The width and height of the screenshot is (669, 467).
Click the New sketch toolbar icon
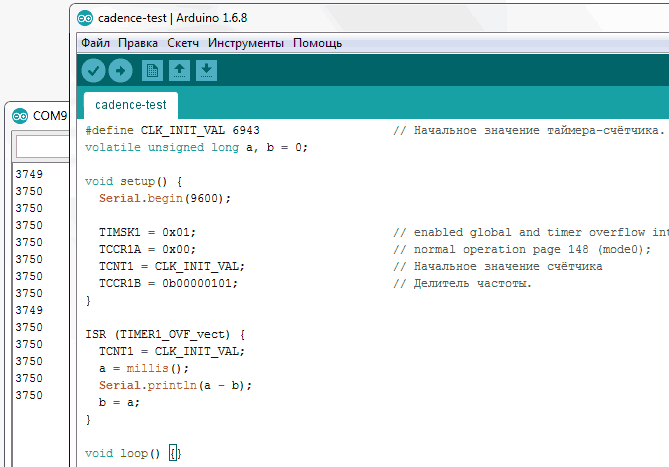(152, 70)
